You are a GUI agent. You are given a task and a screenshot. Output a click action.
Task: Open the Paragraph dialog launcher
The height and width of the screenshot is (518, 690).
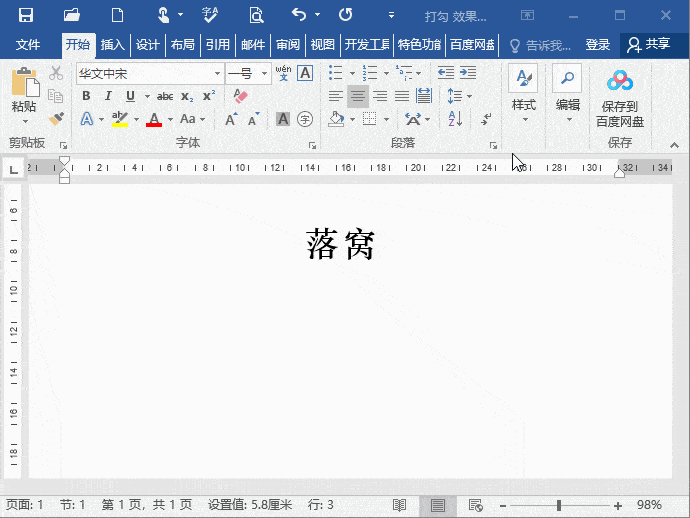(493, 145)
